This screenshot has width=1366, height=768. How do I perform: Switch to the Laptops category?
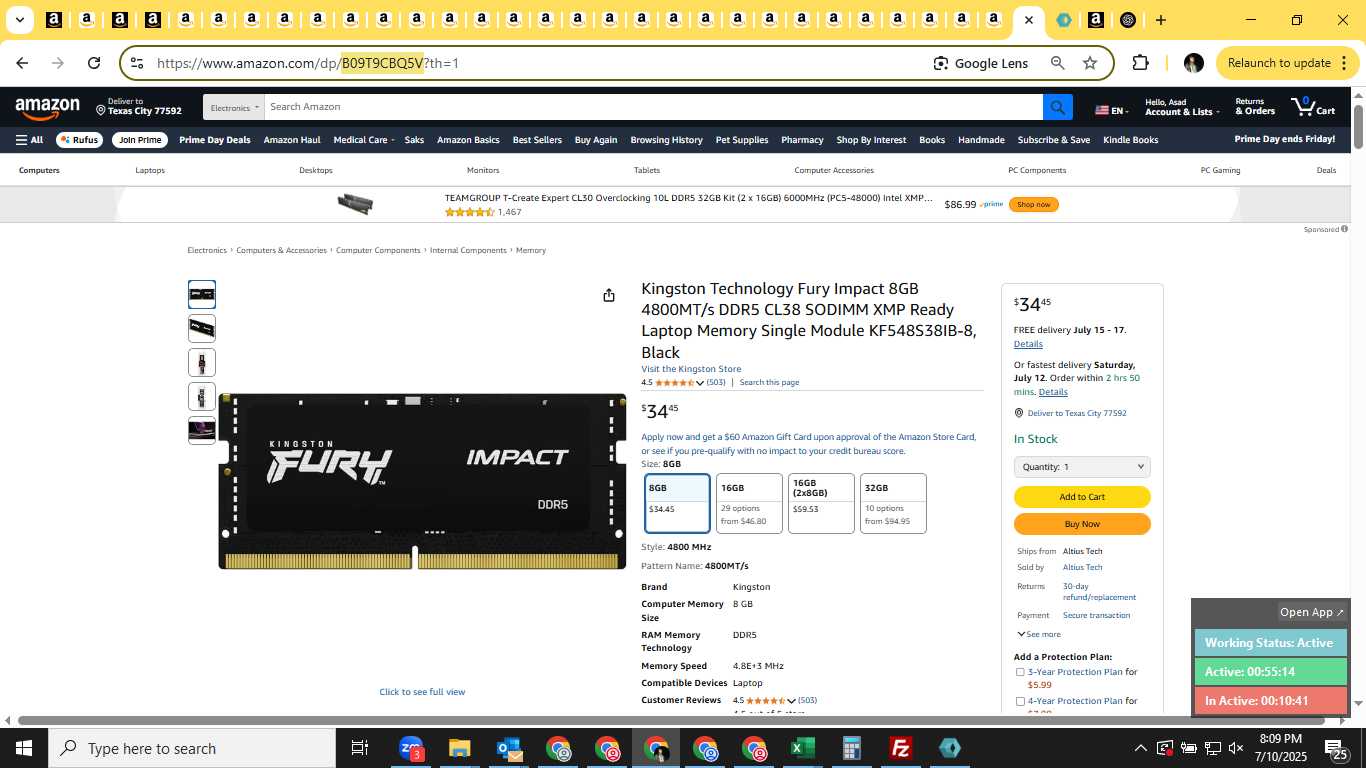[x=150, y=170]
